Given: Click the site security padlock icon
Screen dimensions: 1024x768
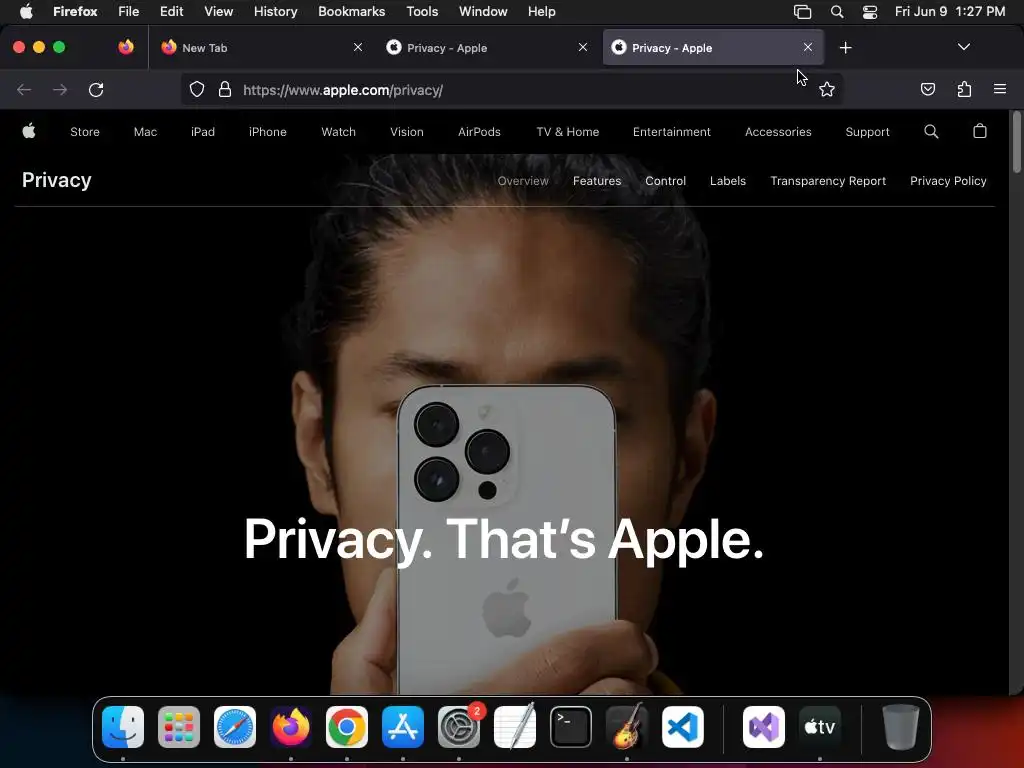Looking at the screenshot, I should (x=225, y=89).
